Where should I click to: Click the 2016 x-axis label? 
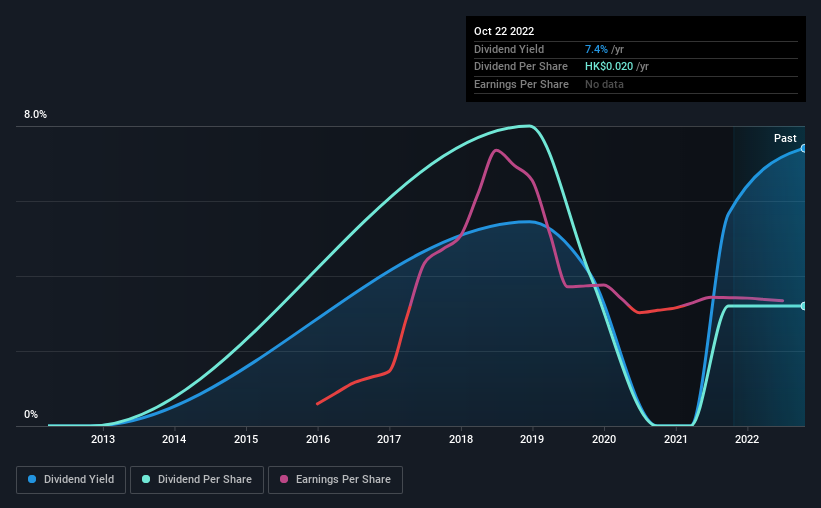point(318,439)
